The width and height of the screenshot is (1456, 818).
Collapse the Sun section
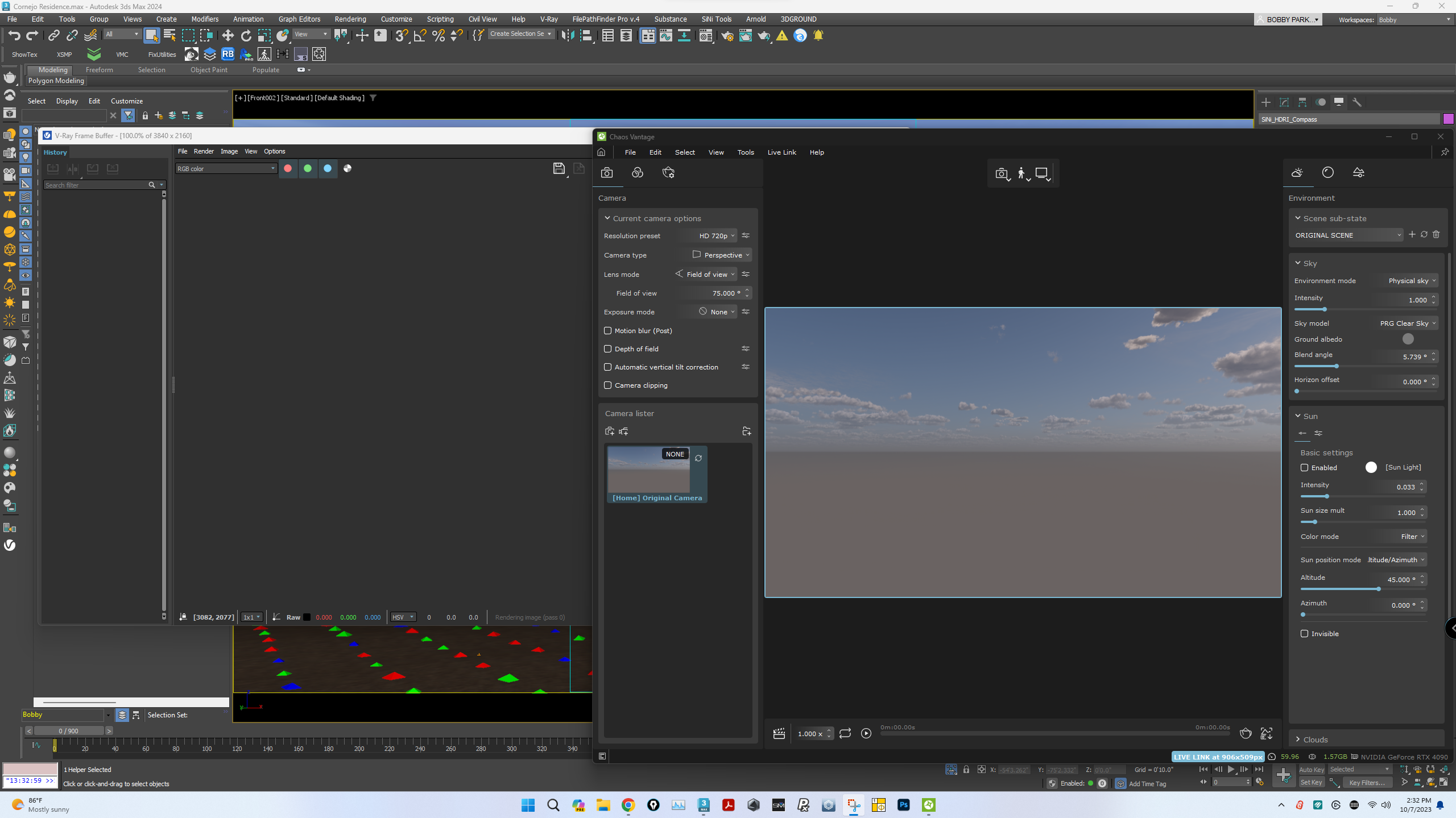pos(1298,416)
